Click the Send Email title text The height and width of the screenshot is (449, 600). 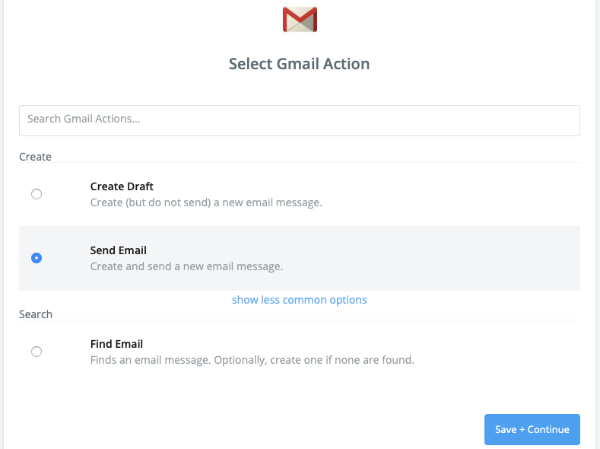click(x=118, y=250)
